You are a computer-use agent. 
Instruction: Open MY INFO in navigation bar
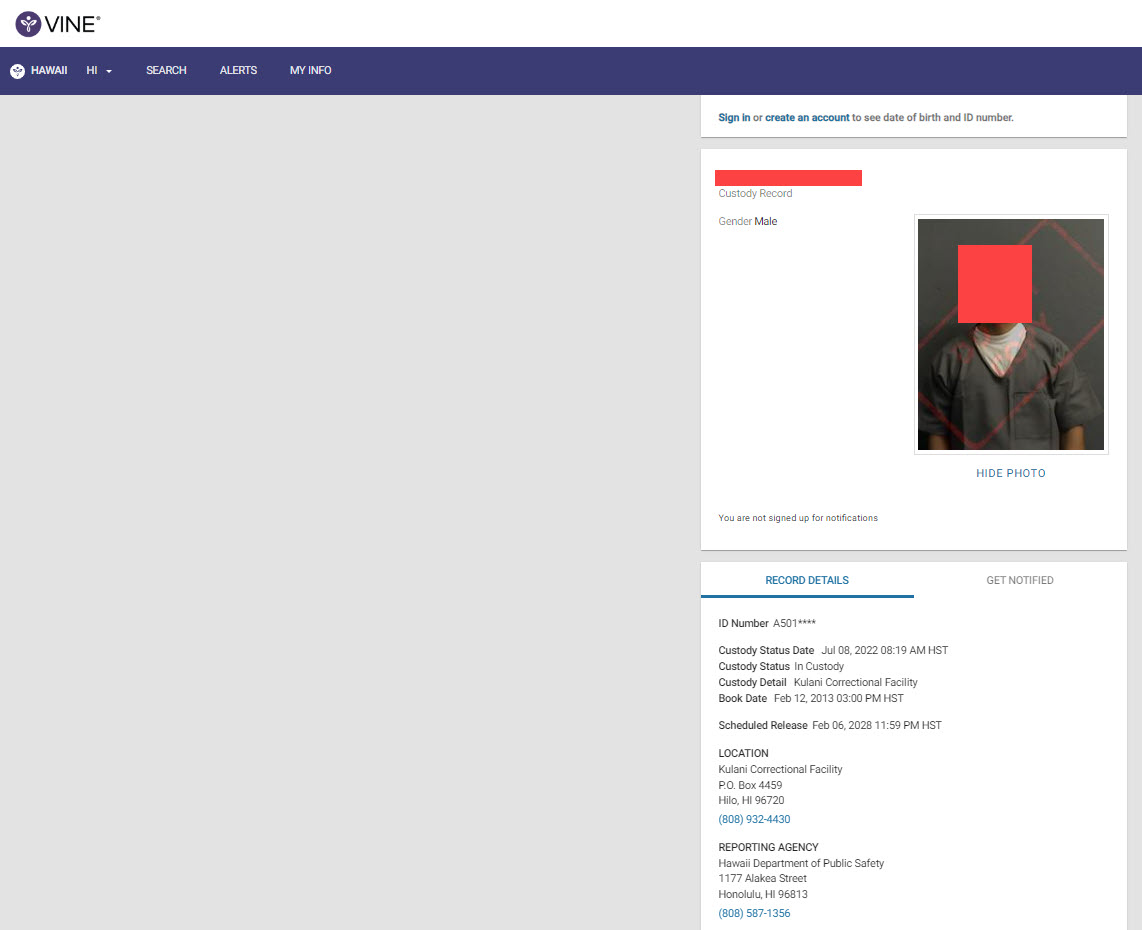click(310, 71)
